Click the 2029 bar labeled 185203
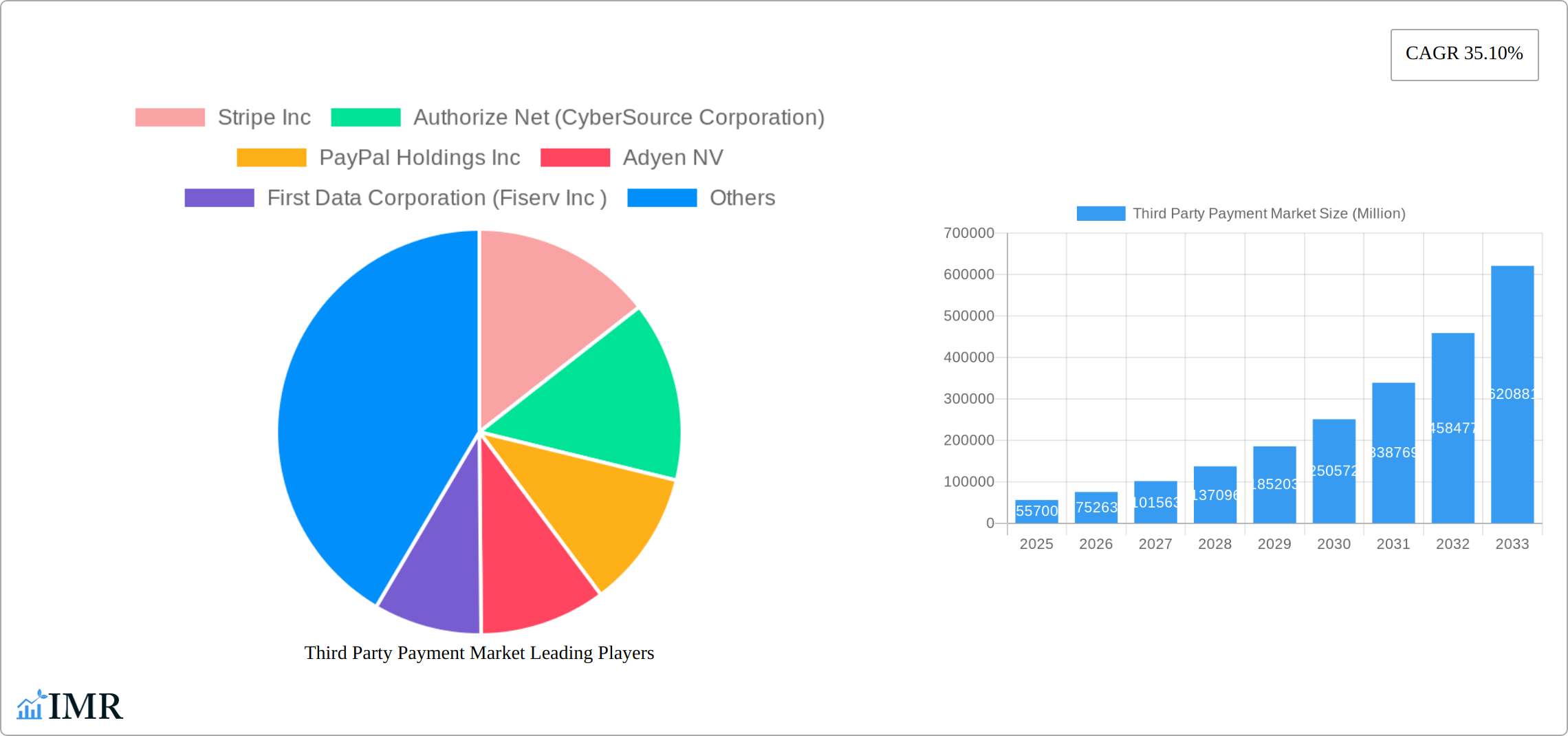 pos(1274,485)
